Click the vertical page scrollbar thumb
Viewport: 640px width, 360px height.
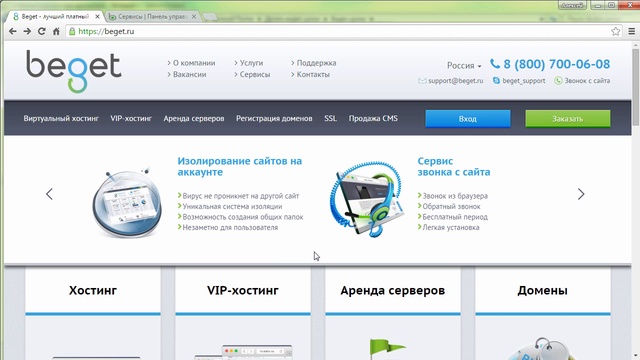[x=636, y=87]
